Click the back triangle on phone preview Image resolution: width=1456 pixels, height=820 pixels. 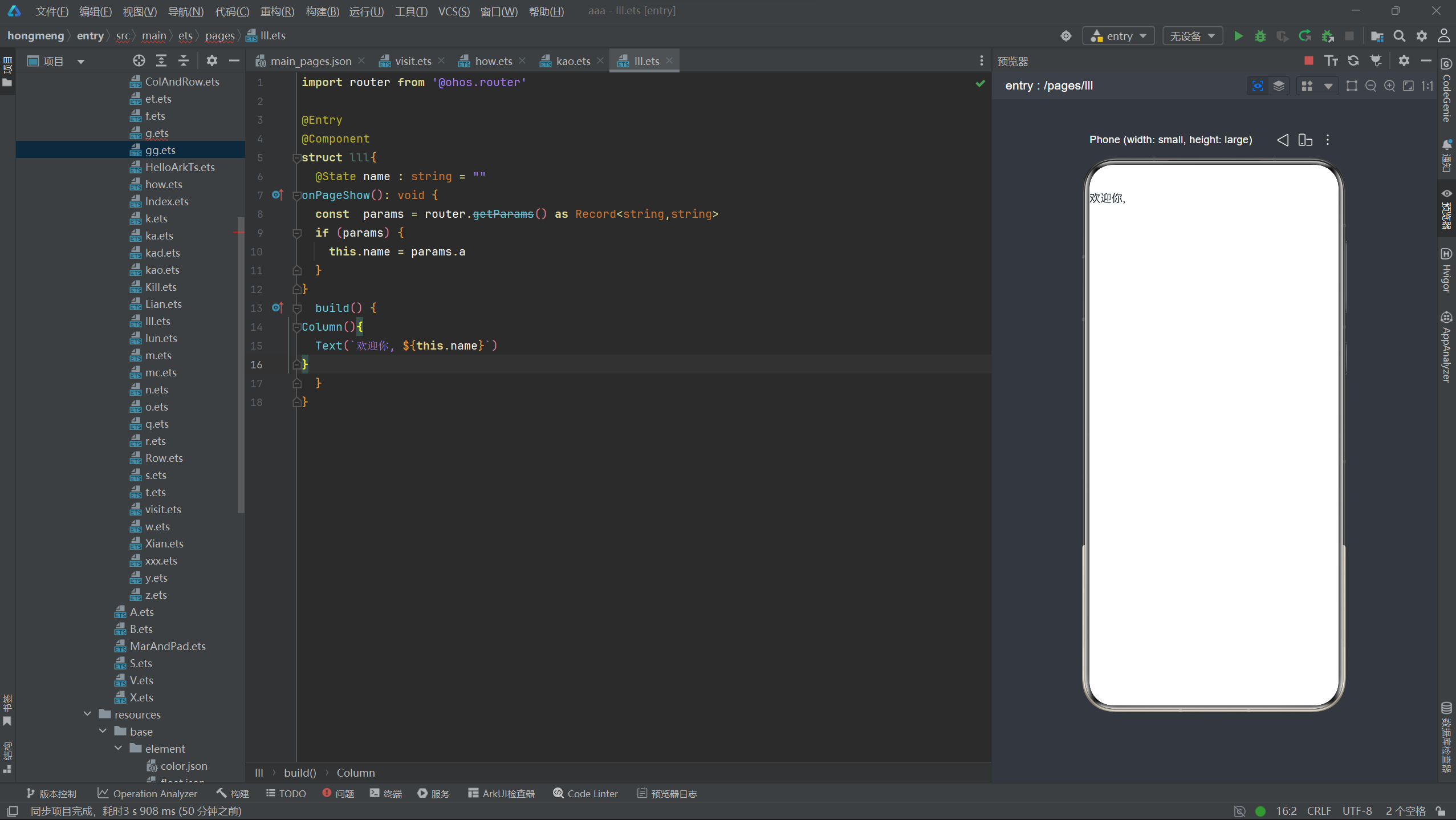pyautogui.click(x=1282, y=140)
